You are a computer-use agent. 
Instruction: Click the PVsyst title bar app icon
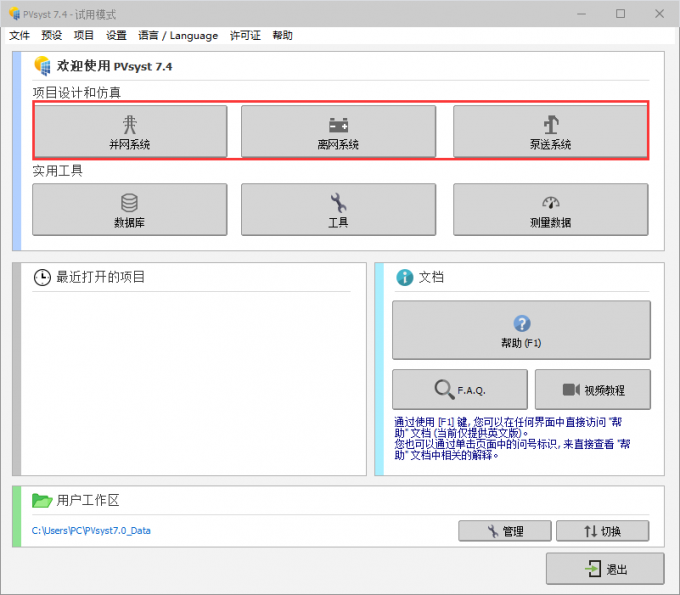[x=14, y=14]
